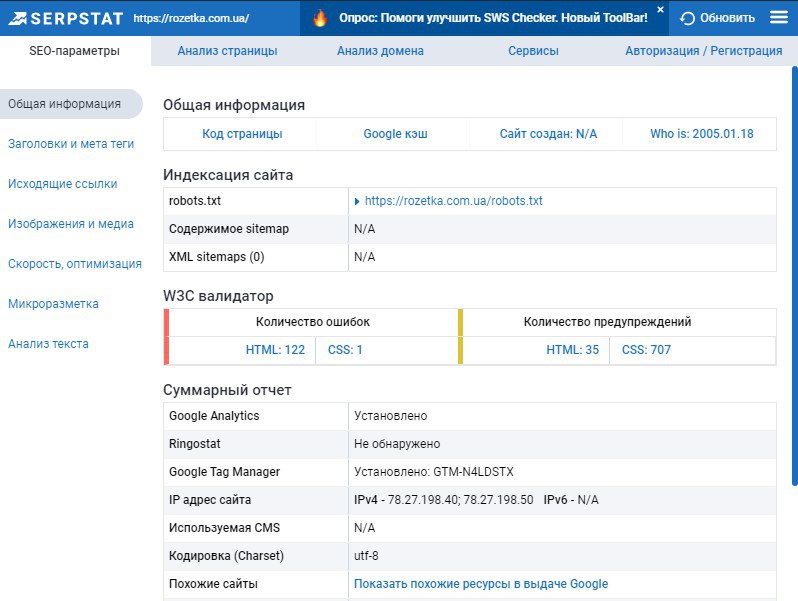Screen dimensions: 798x601
Task: Open HTML: 35 warnings link
Action: [x=573, y=350]
